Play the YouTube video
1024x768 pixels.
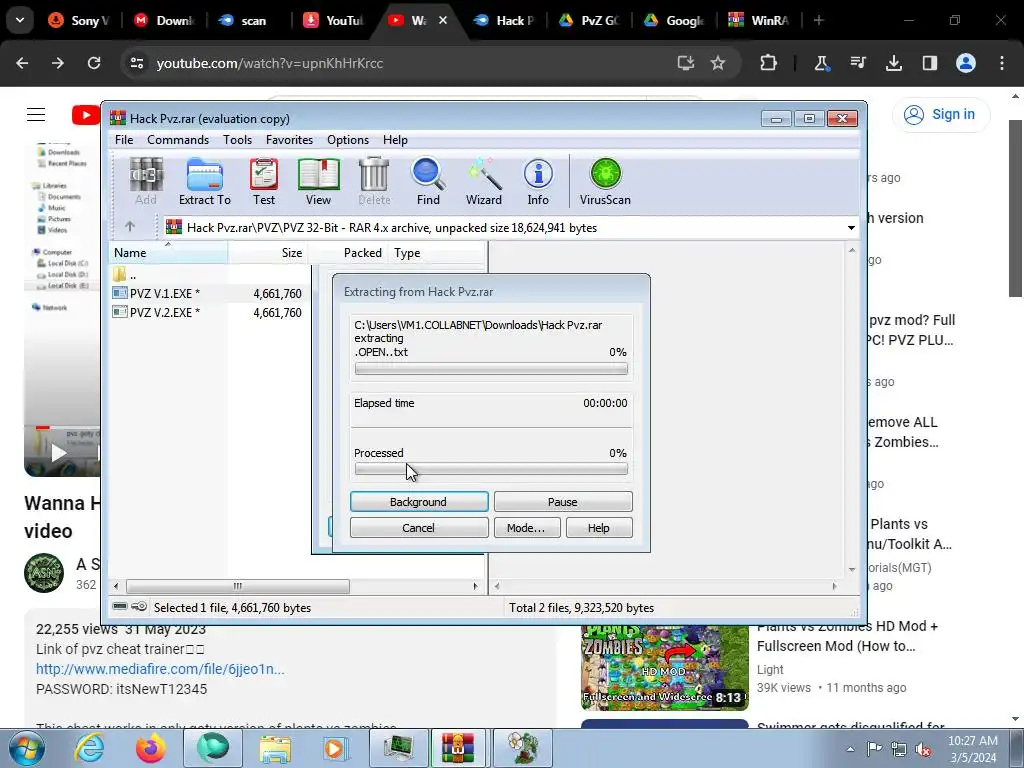(x=59, y=453)
